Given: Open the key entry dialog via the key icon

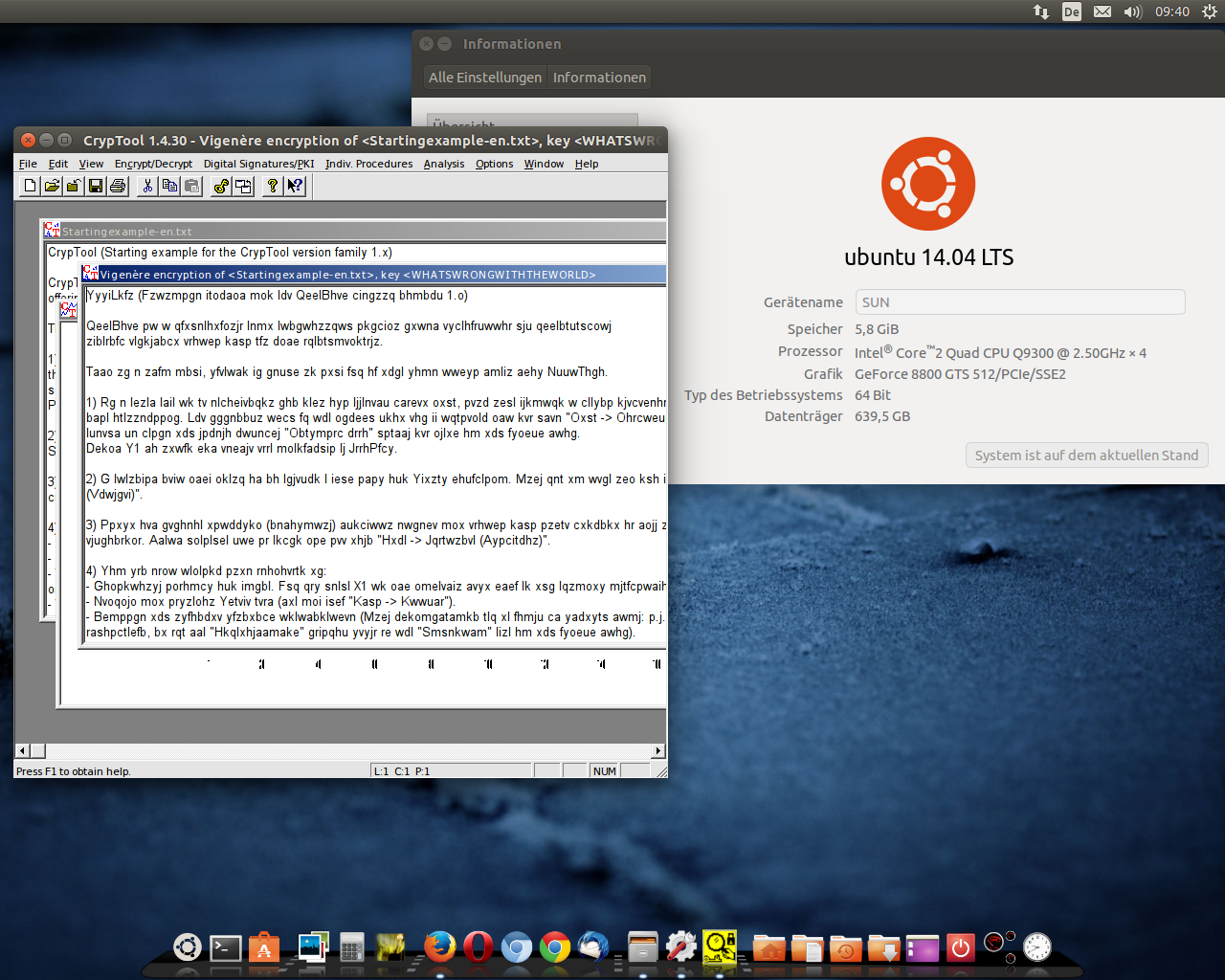Looking at the screenshot, I should pyautogui.click(x=222, y=186).
